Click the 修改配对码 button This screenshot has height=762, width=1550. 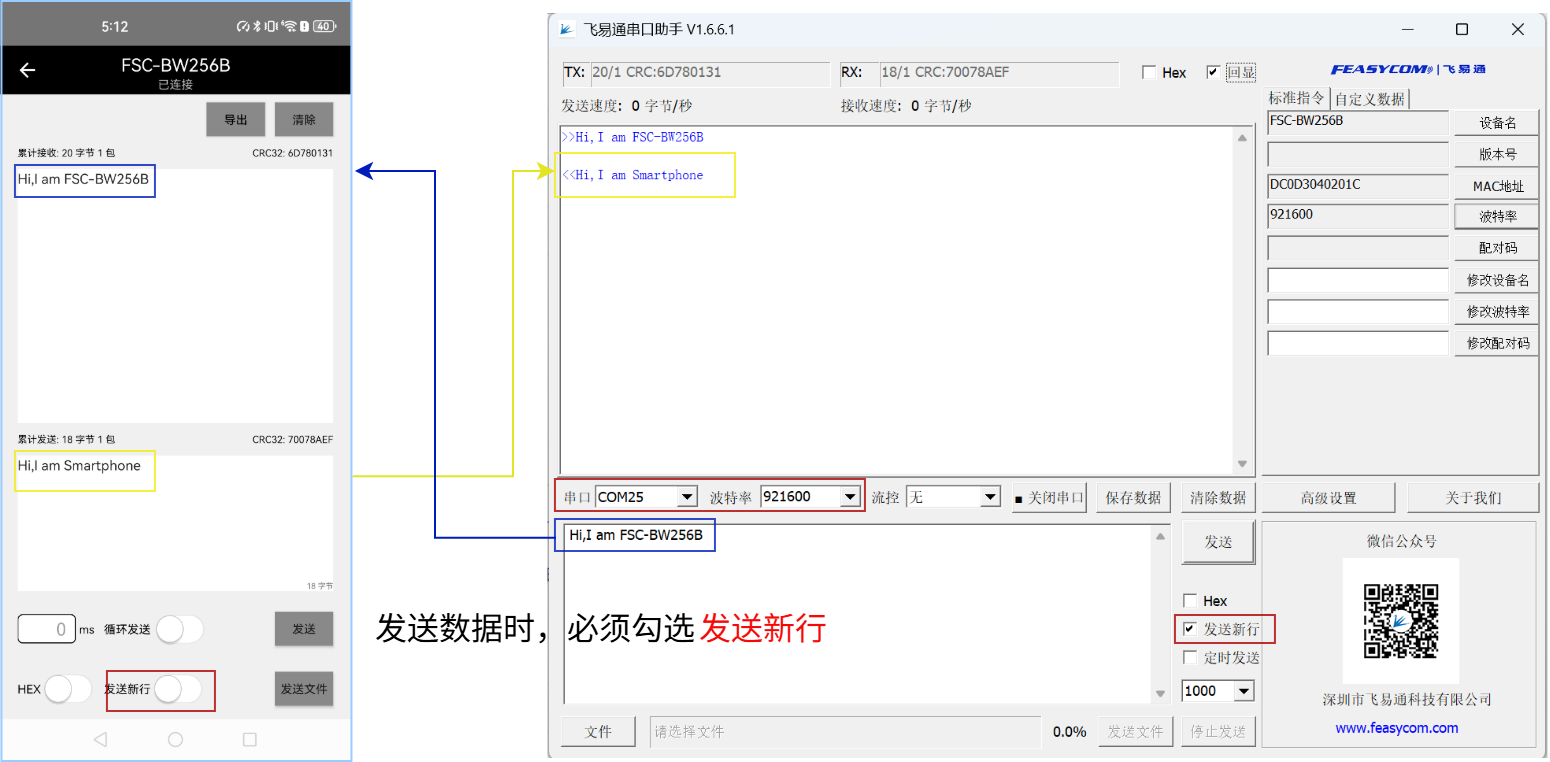click(1496, 343)
